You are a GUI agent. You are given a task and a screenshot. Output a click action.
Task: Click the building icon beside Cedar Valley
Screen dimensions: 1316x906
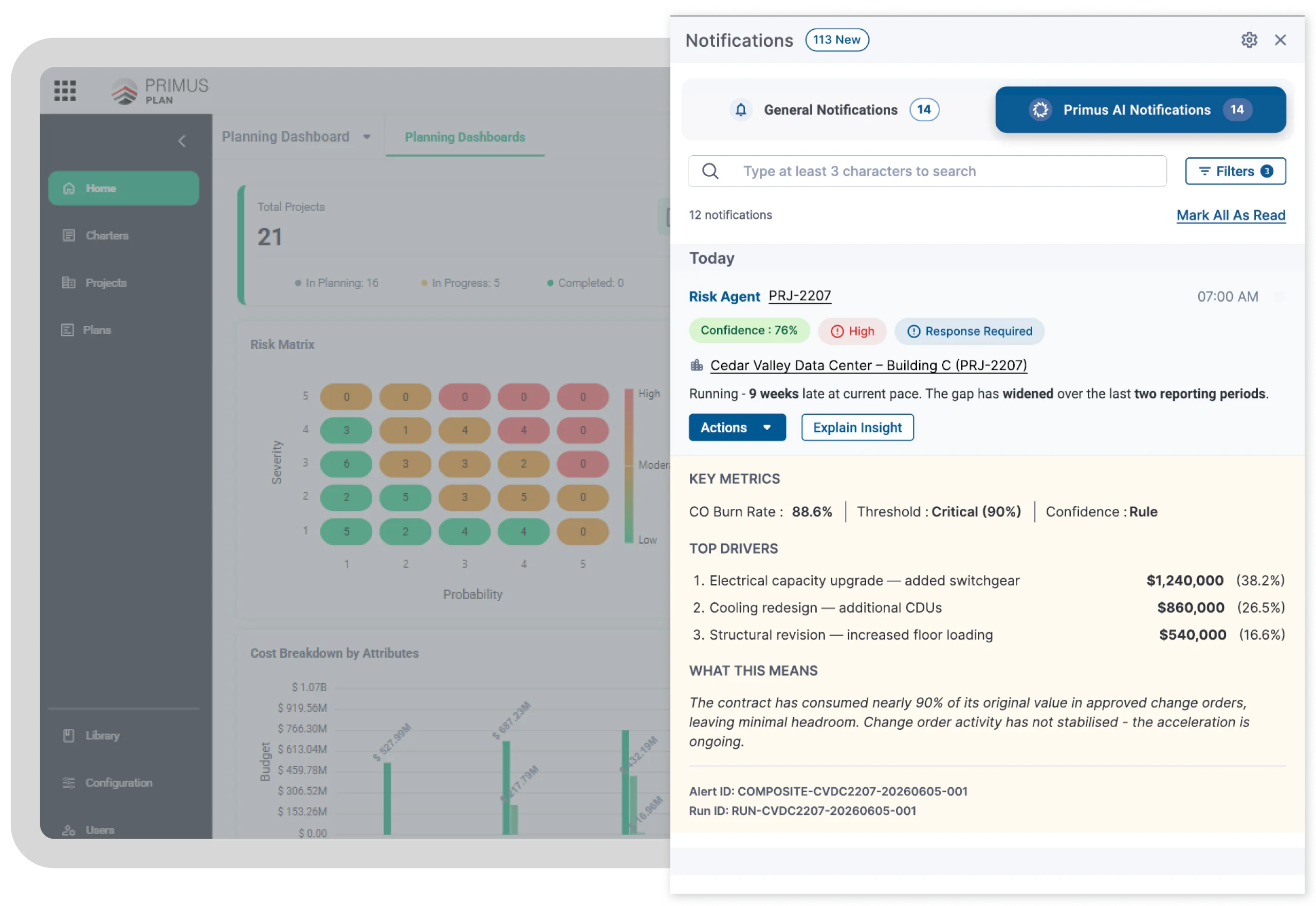[697, 365]
